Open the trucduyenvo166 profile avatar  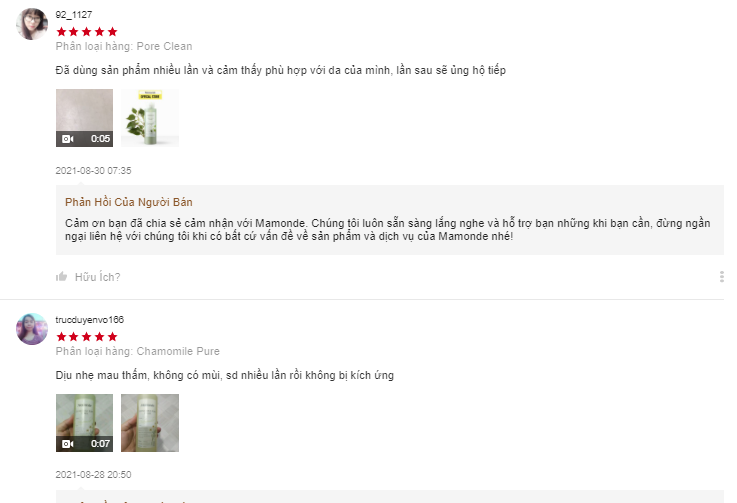32,328
